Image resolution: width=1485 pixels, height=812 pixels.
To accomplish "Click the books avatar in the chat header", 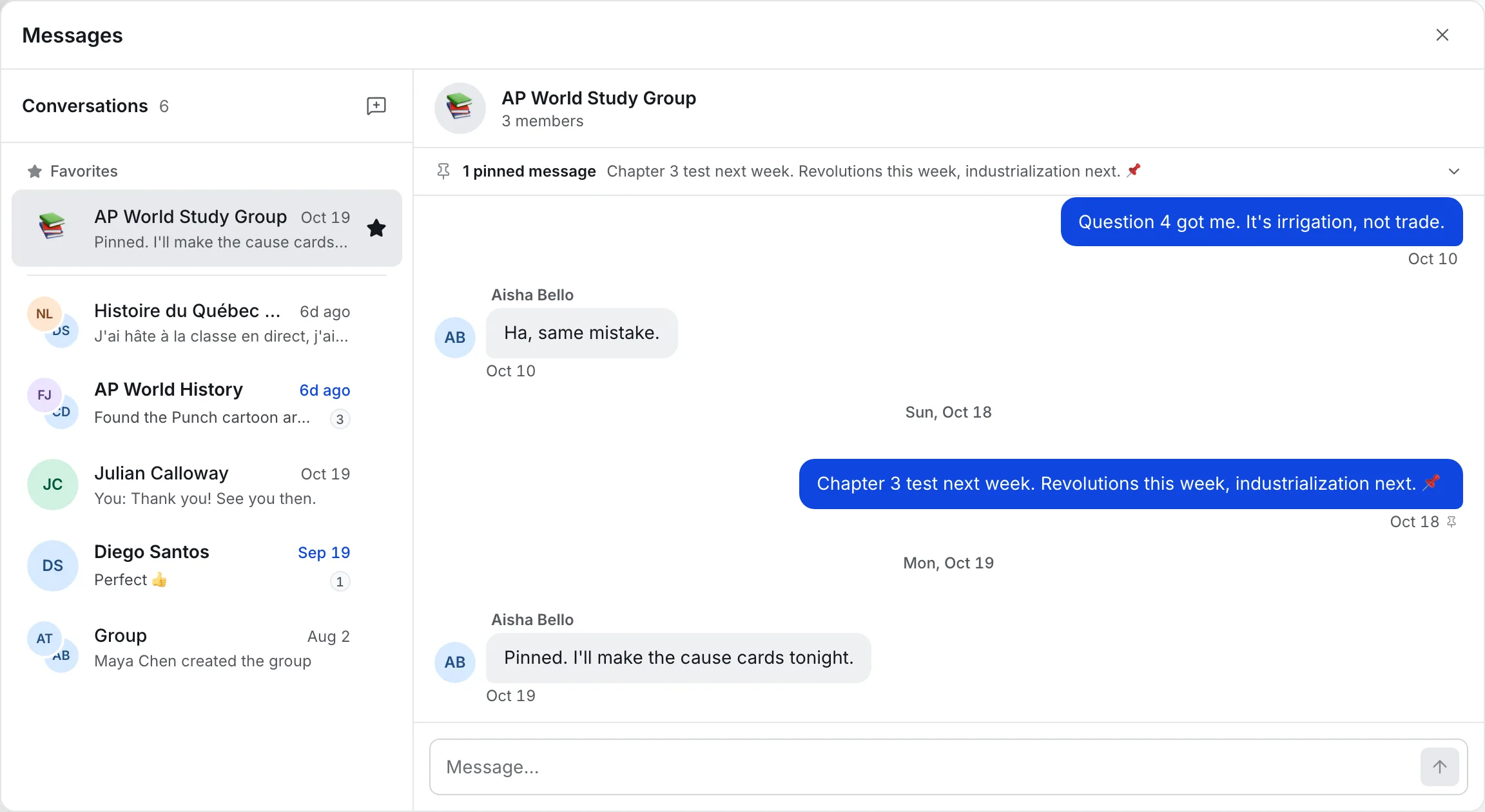I will [460, 108].
